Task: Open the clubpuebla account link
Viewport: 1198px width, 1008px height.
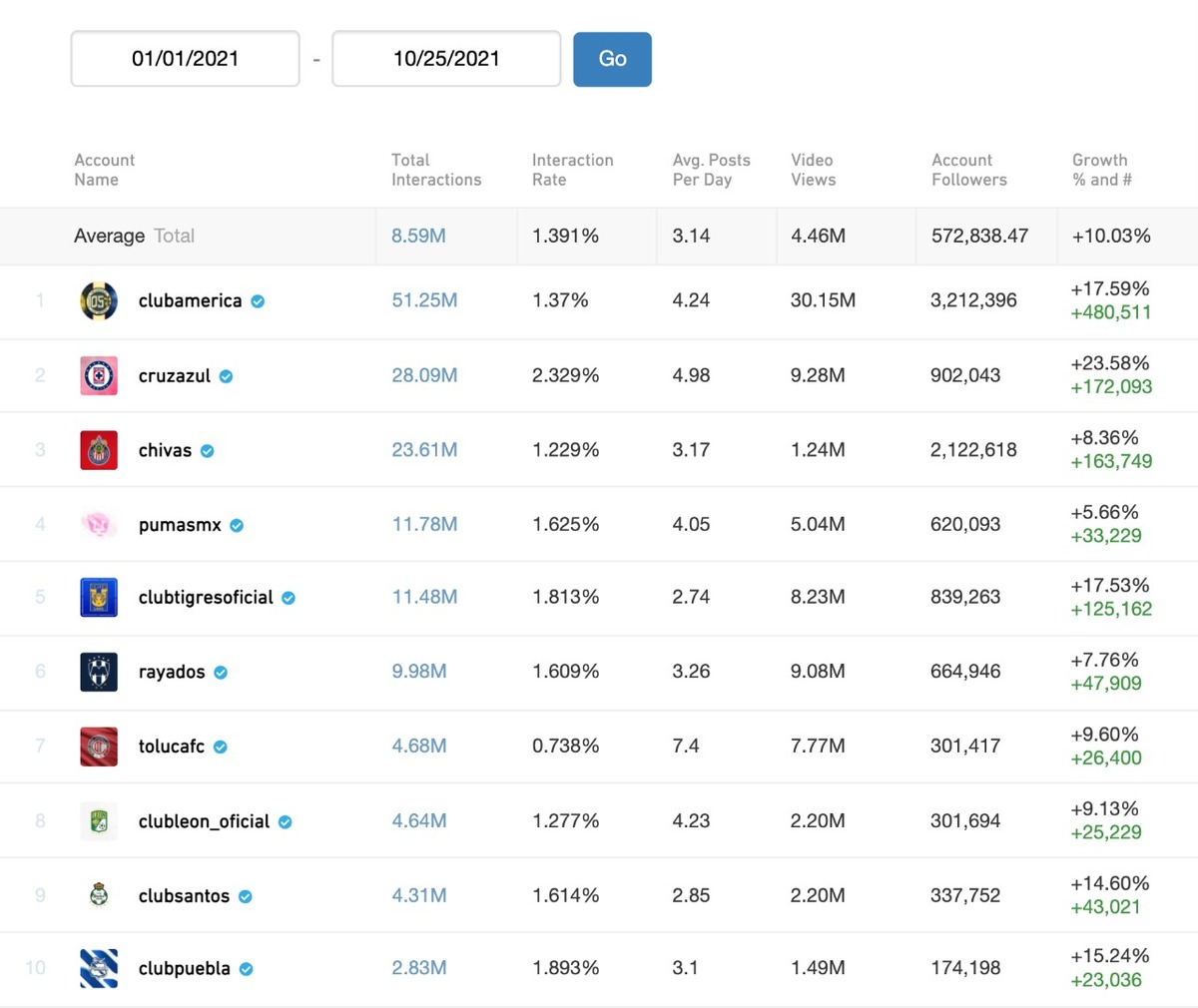Action: coord(184,968)
